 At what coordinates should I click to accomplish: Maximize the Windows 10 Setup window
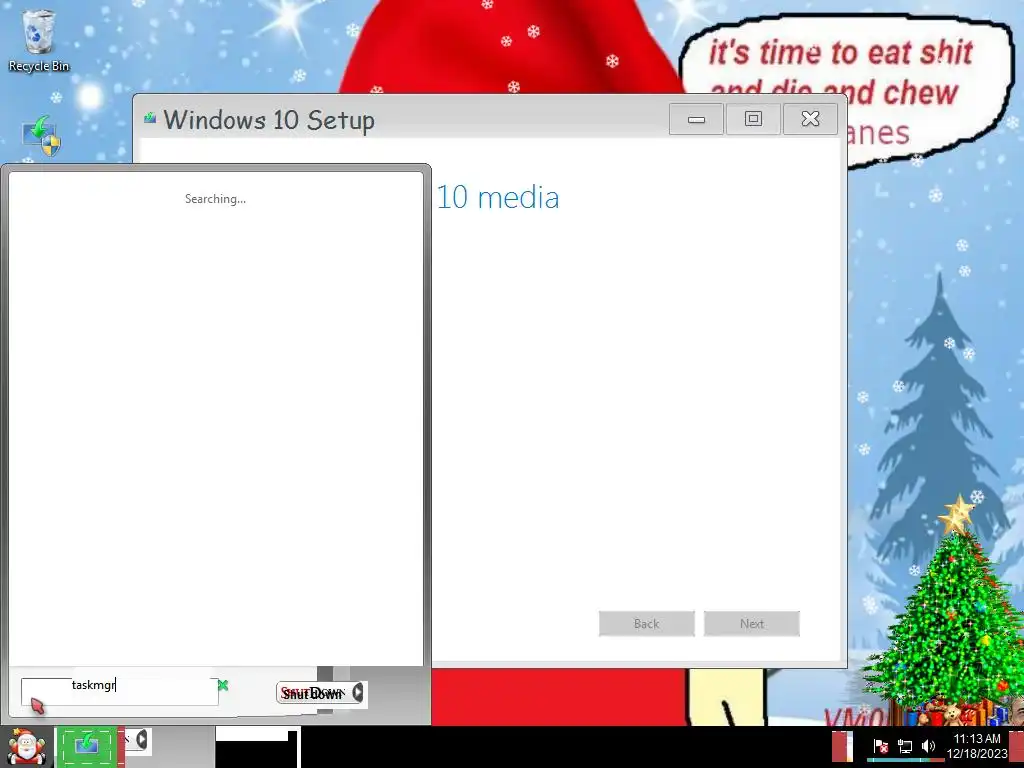tap(753, 119)
